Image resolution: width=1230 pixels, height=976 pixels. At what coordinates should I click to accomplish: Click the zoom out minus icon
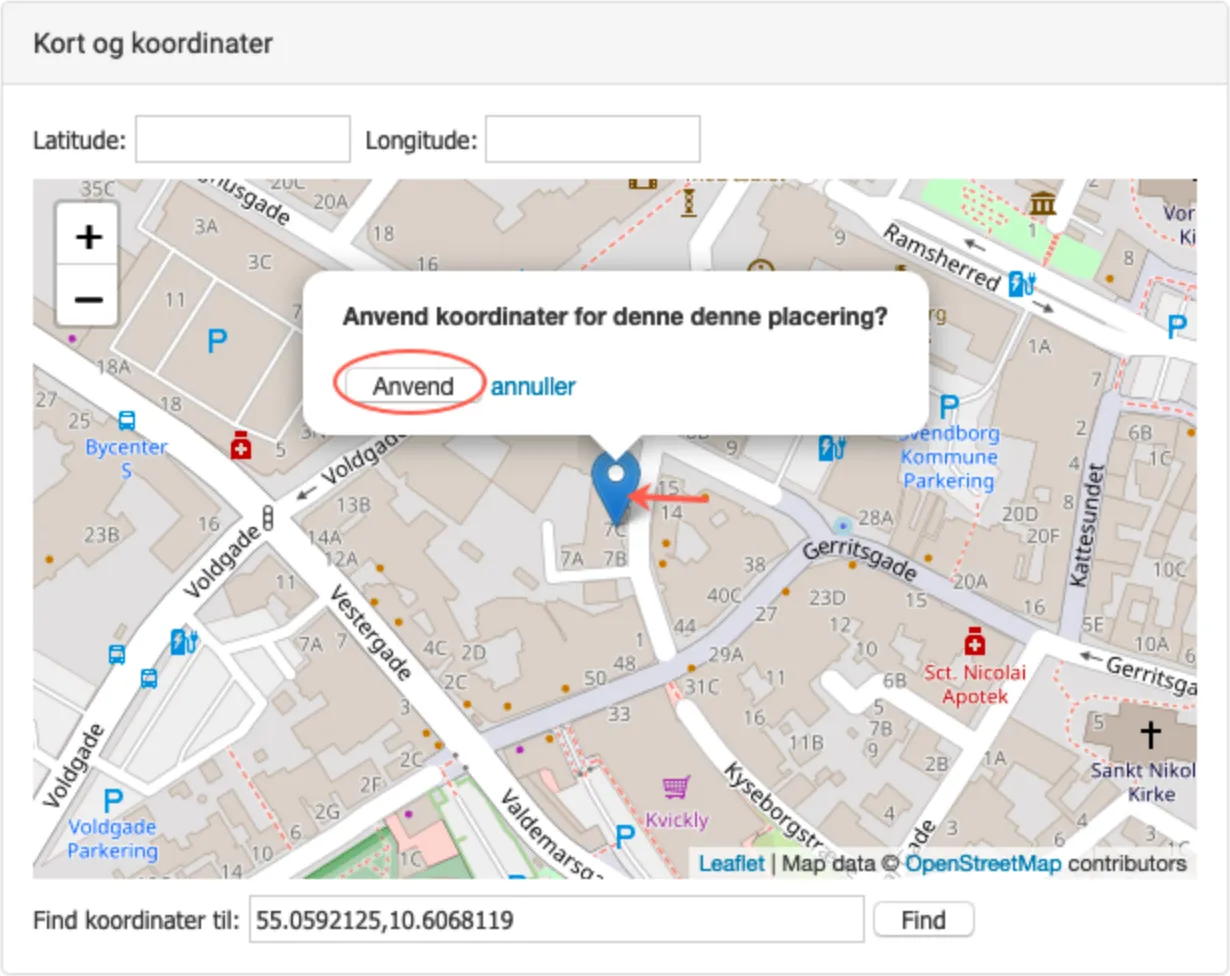point(88,299)
